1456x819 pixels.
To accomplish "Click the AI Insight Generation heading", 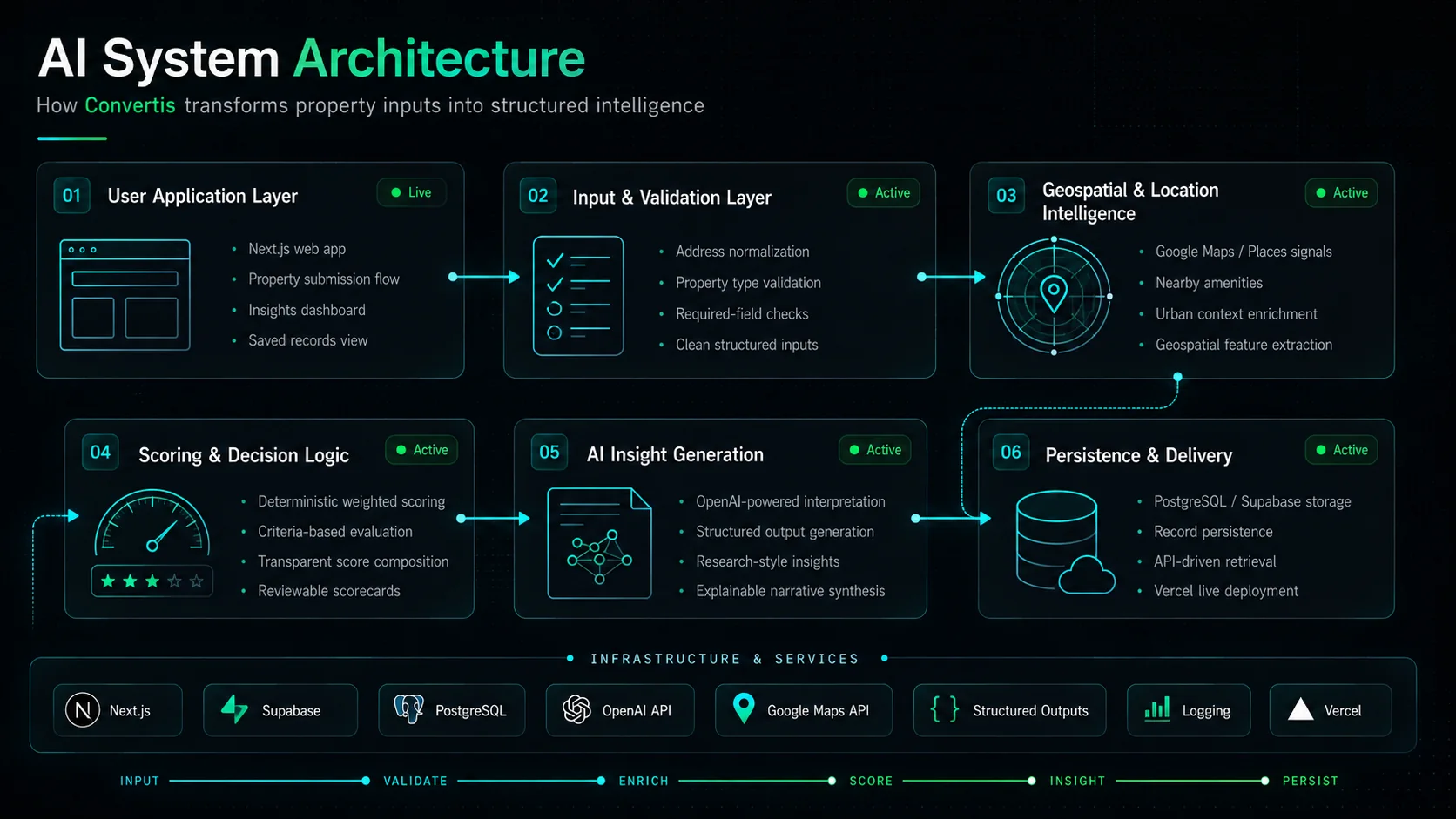I will 675,454.
